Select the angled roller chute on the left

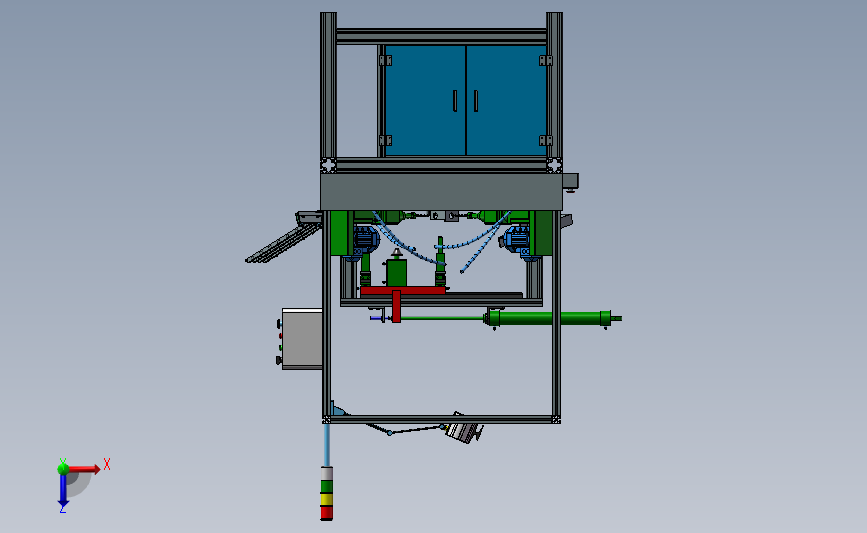[284, 243]
